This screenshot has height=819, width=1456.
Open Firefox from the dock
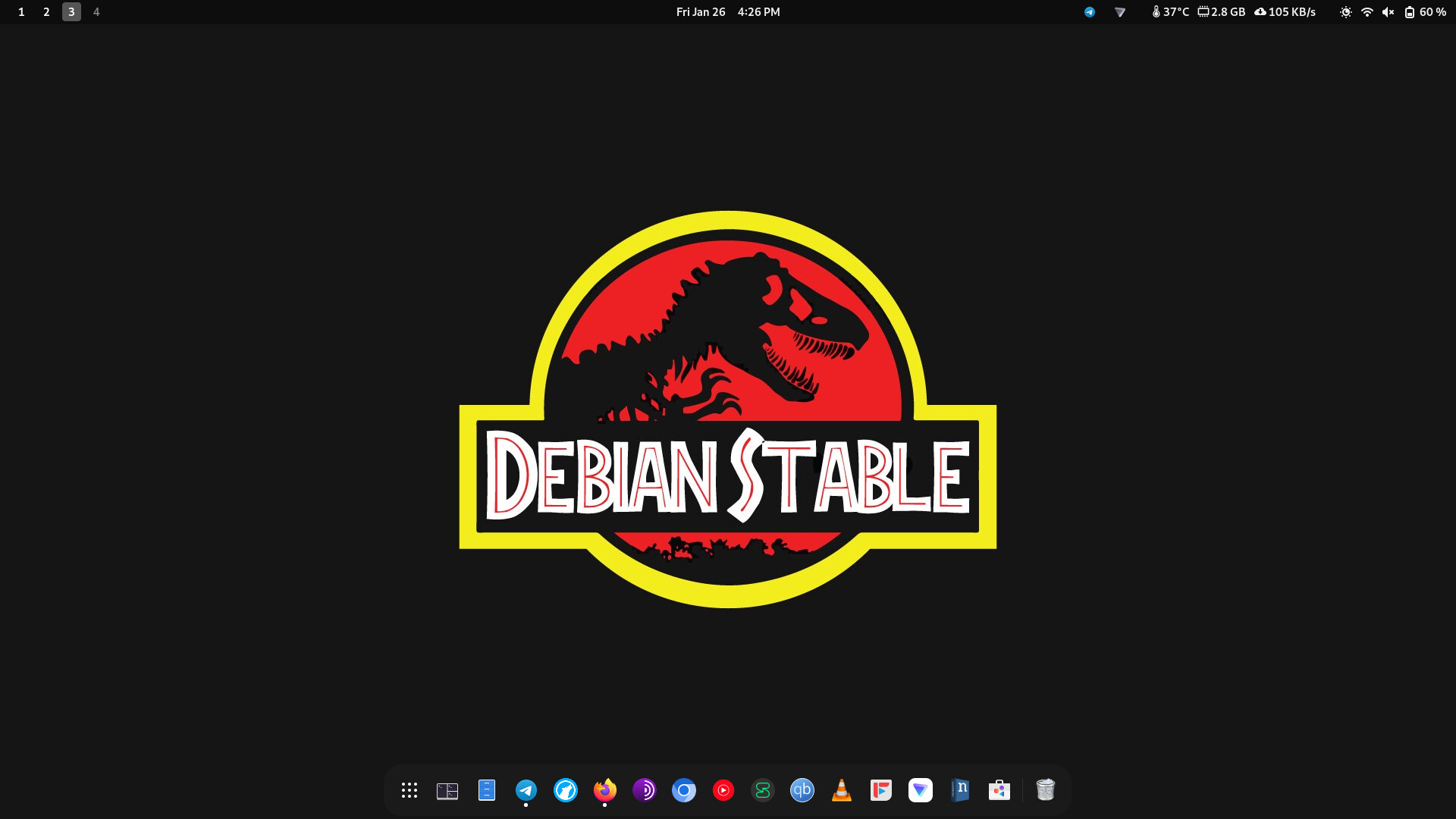(605, 790)
